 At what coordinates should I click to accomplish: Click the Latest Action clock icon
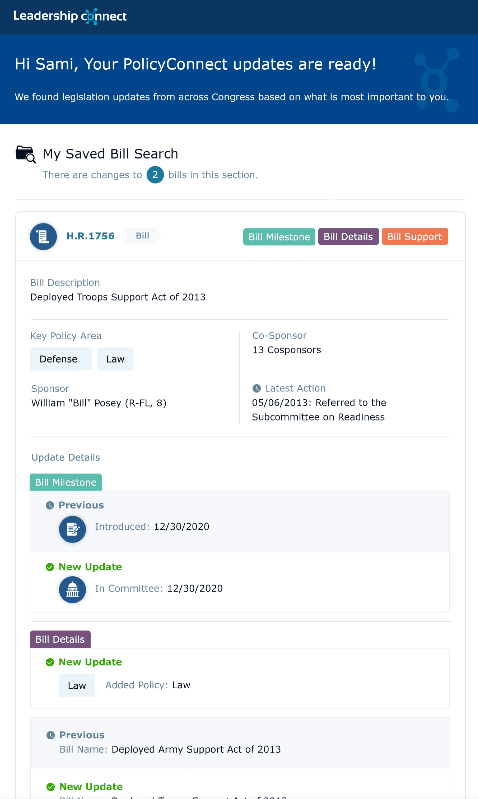click(257, 388)
